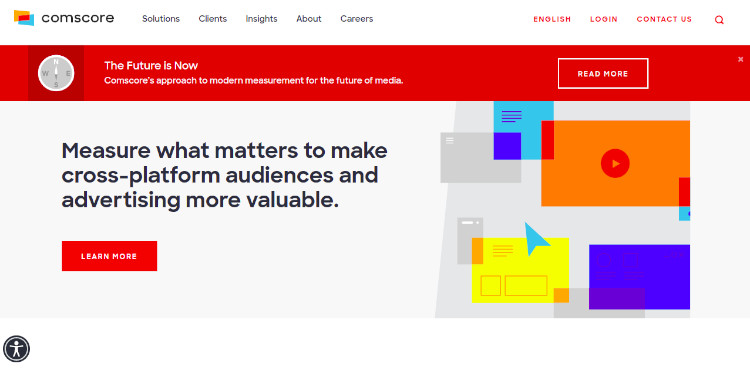Click the banner text about modern measurement
750x370 pixels.
254,81
